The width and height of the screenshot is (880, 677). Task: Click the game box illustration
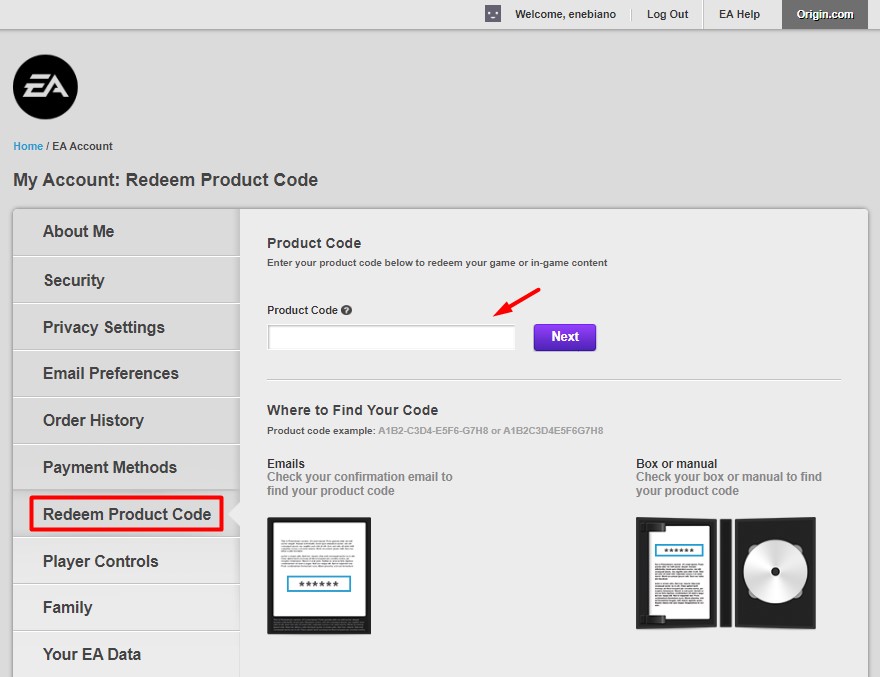pyautogui.click(x=678, y=573)
